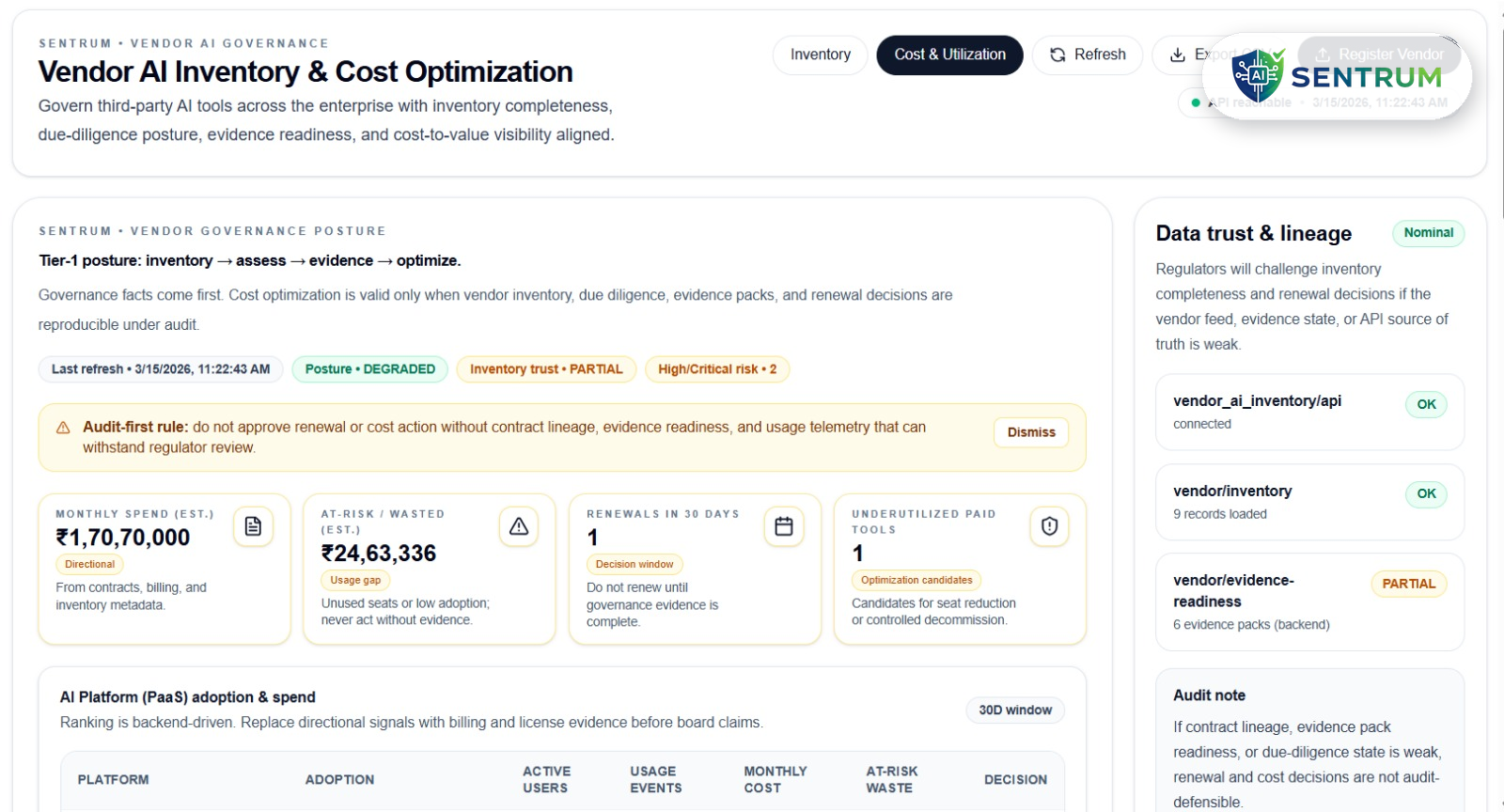Image resolution: width=1504 pixels, height=812 pixels.
Task: Click the High/Critical risk 2 pill
Action: click(x=717, y=369)
